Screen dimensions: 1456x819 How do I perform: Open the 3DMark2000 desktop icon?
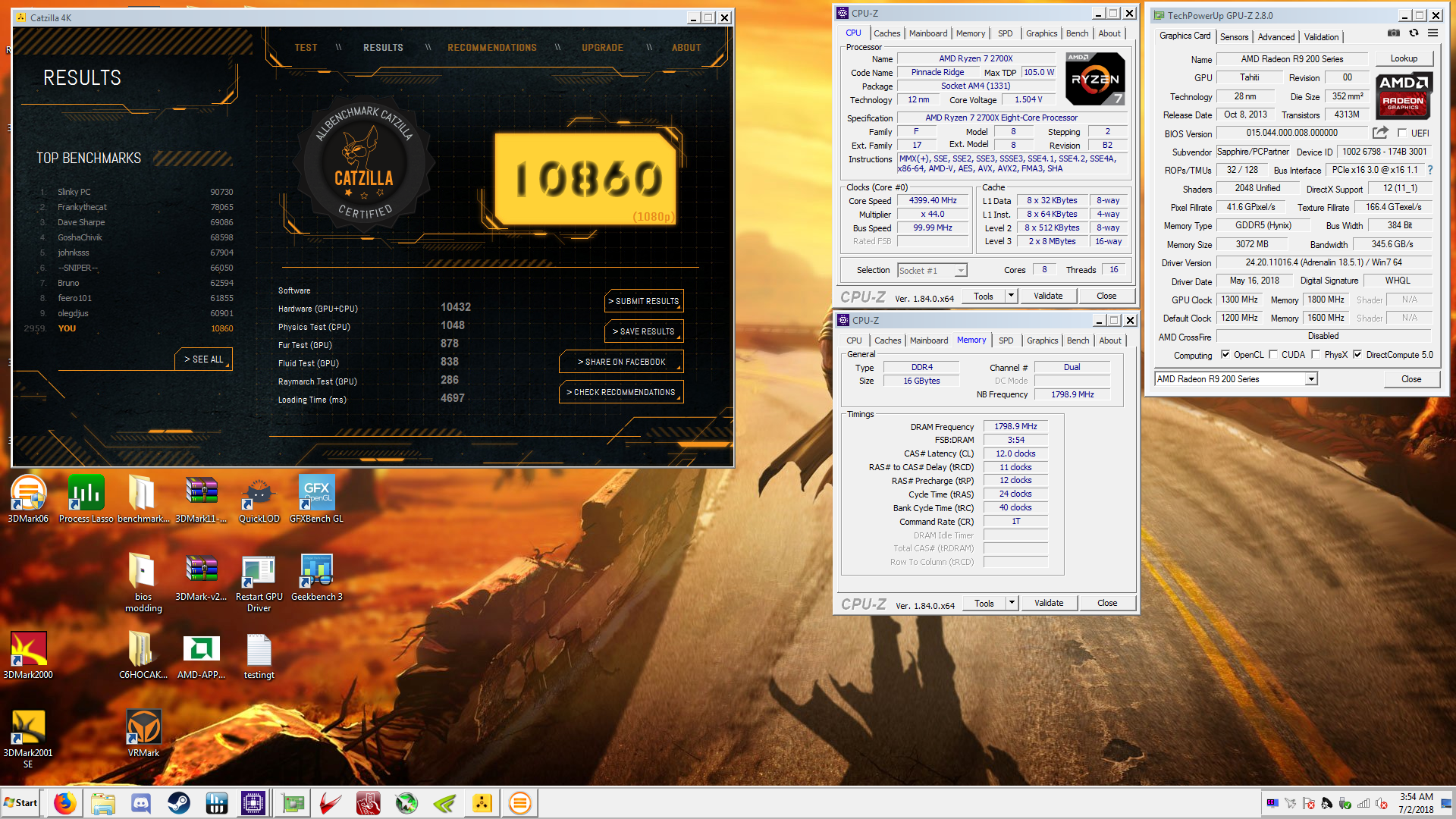click(x=28, y=654)
